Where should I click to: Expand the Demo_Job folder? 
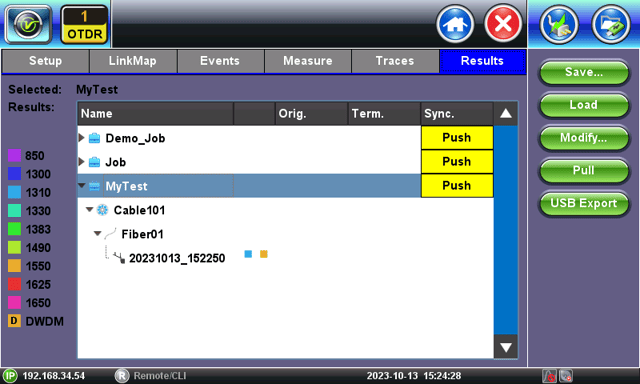coord(81,138)
